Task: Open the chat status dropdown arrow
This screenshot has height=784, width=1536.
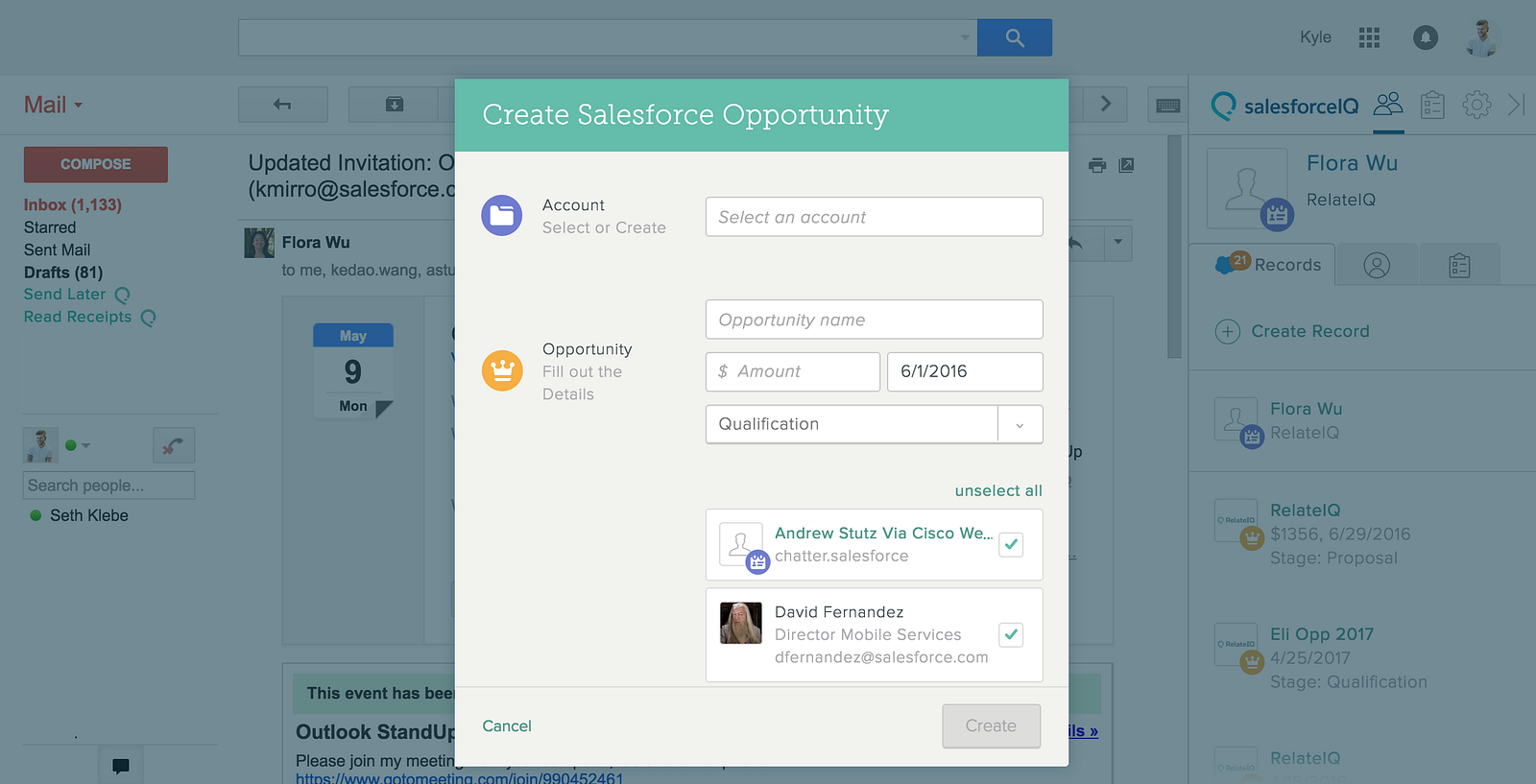Action: pyautogui.click(x=85, y=445)
